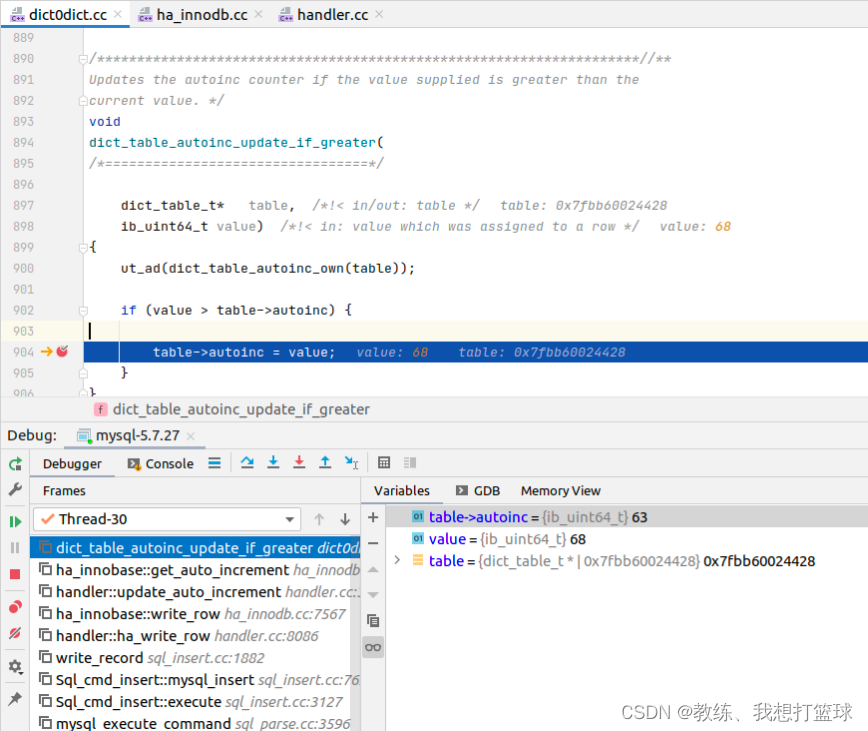
Task: Restore debug panel layout icon
Action: pos(410,463)
